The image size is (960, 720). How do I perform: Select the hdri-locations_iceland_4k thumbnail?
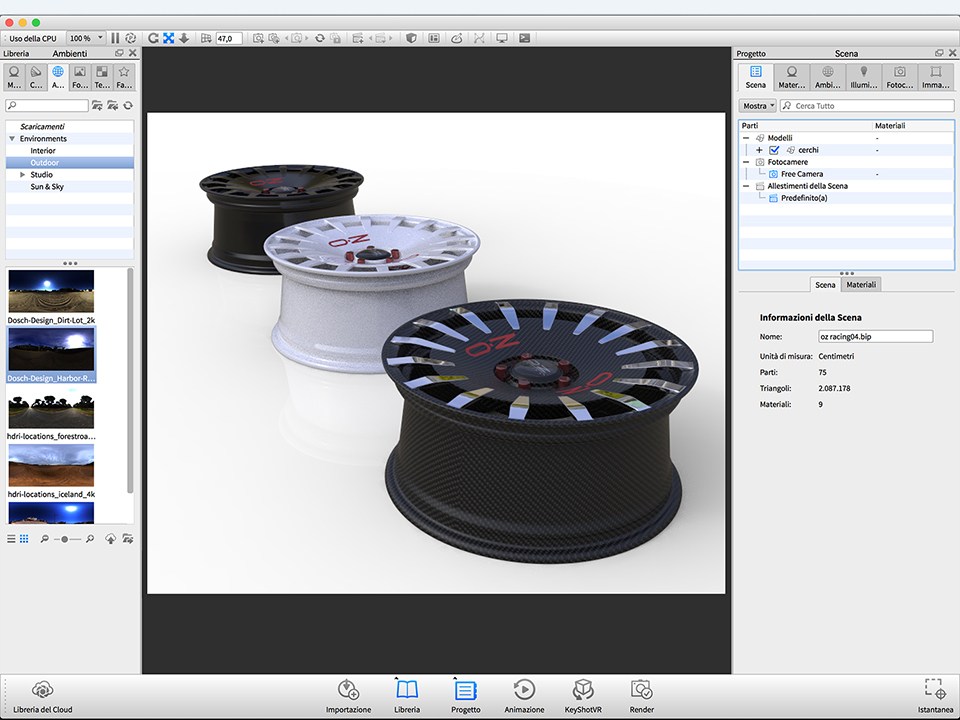(51, 466)
